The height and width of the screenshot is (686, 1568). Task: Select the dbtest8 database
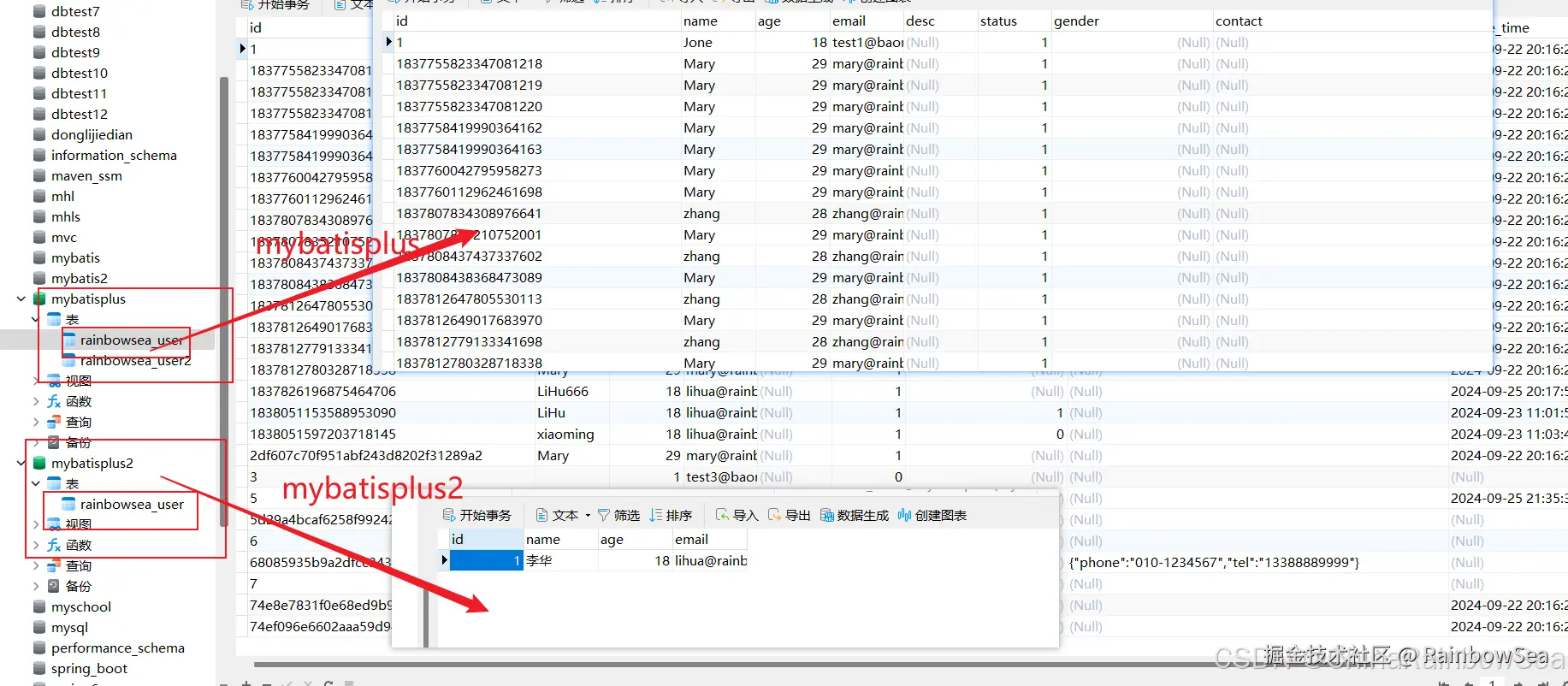point(75,32)
